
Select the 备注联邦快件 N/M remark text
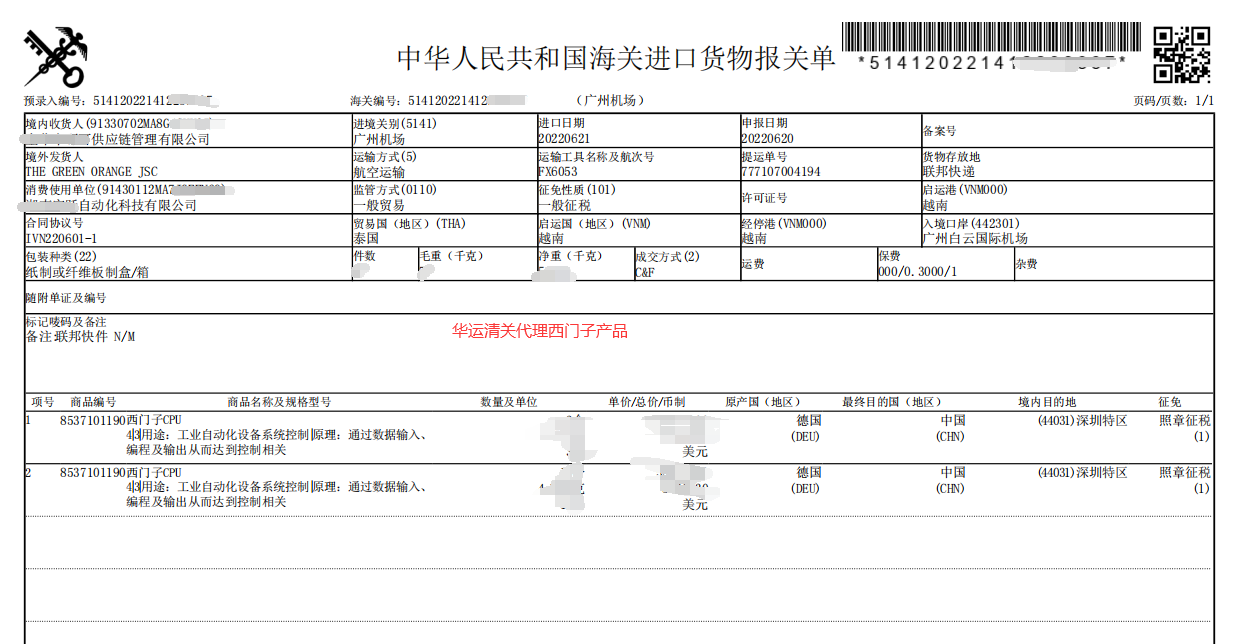[80, 337]
